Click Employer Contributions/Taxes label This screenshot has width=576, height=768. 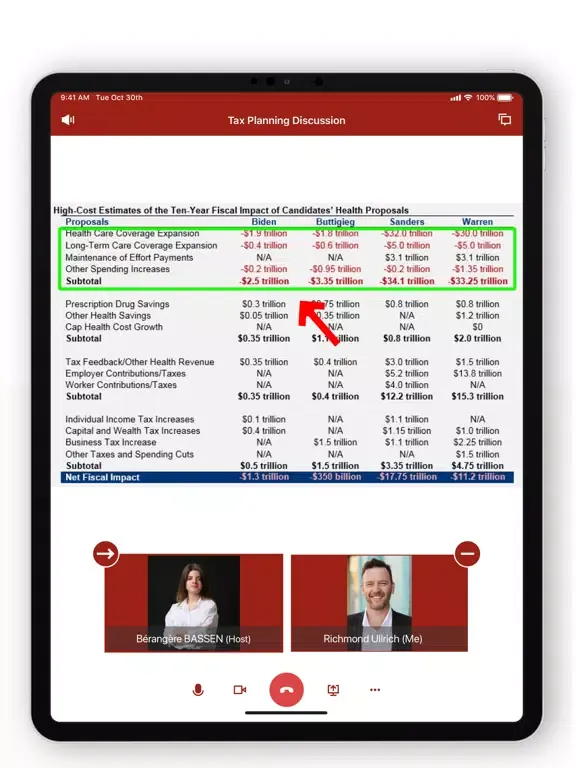pyautogui.click(x=125, y=374)
